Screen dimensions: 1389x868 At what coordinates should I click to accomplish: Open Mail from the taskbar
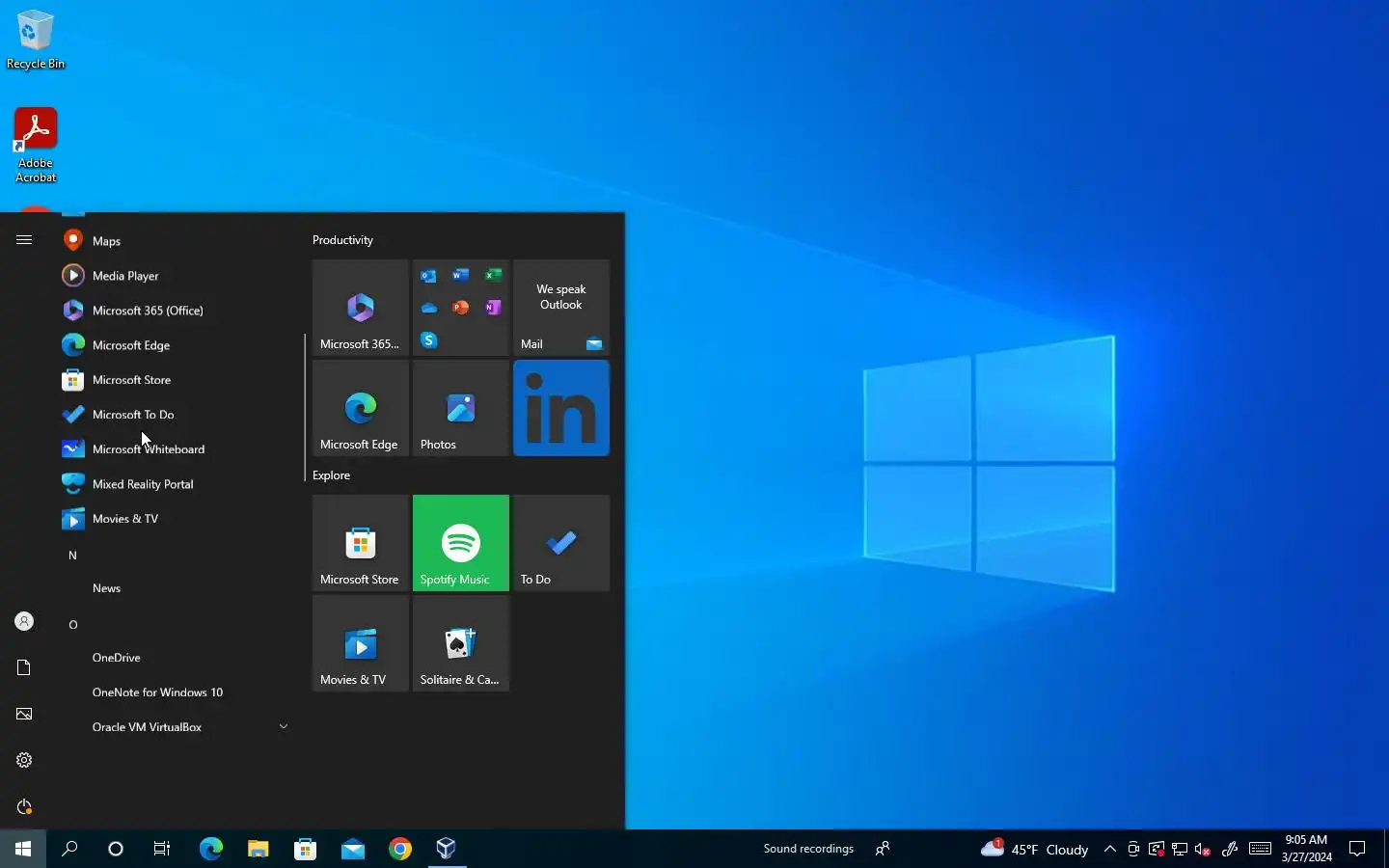352,849
